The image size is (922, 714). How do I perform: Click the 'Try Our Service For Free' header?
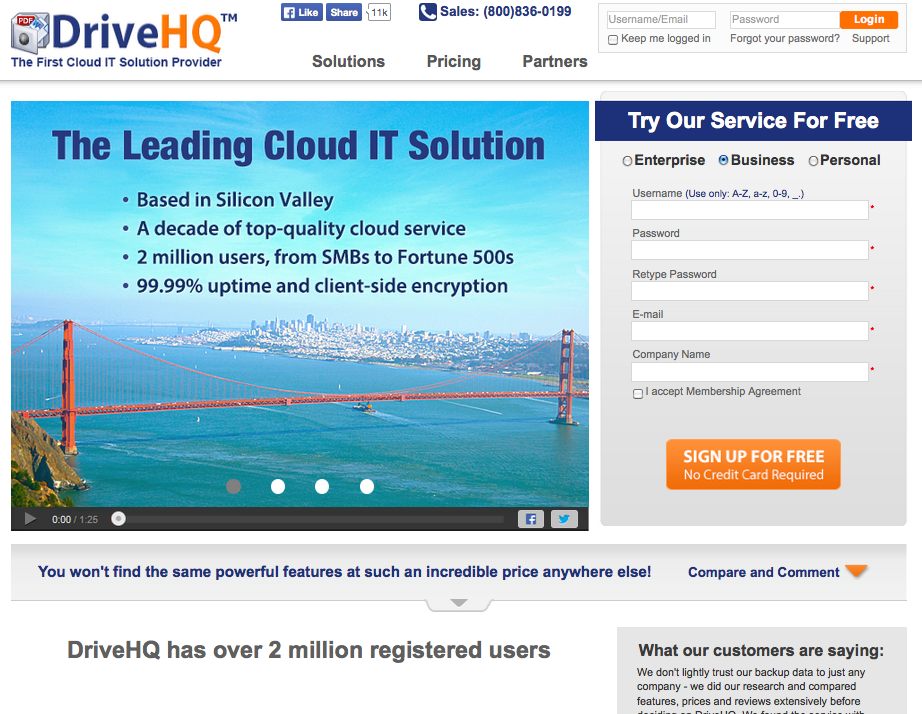753,121
